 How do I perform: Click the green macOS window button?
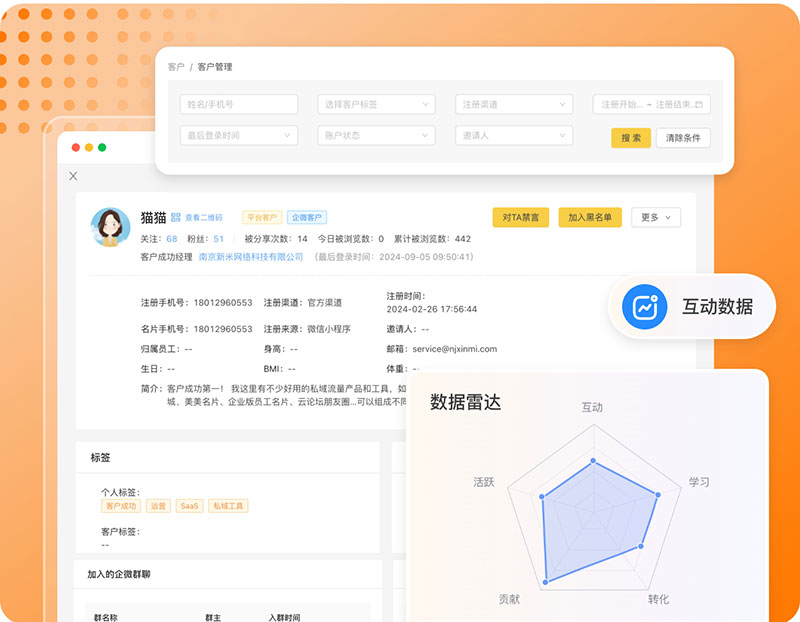click(102, 148)
